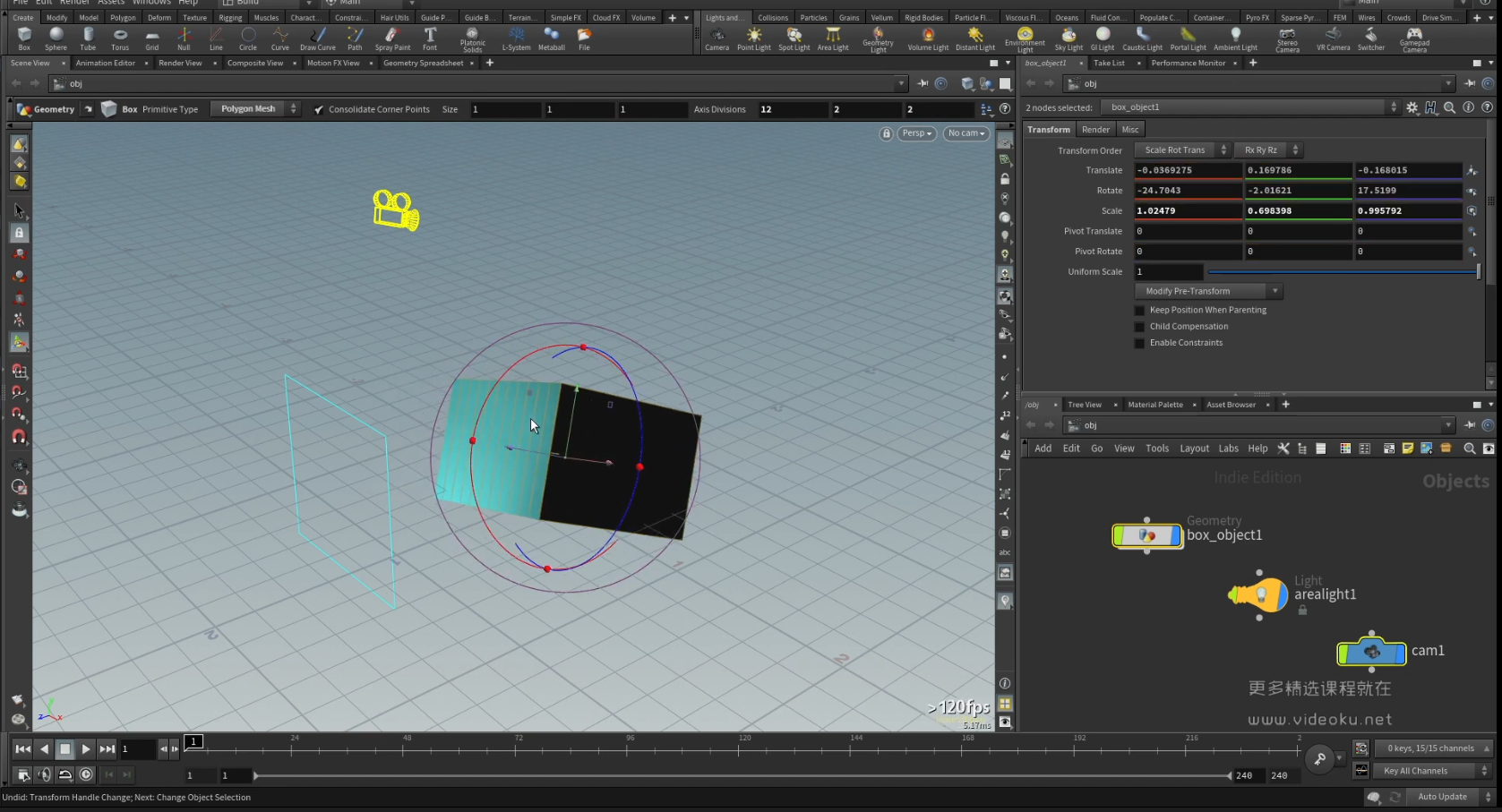This screenshot has width=1502, height=812.
Task: Open the Geometry Spreadsheet tab
Action: [x=423, y=64]
